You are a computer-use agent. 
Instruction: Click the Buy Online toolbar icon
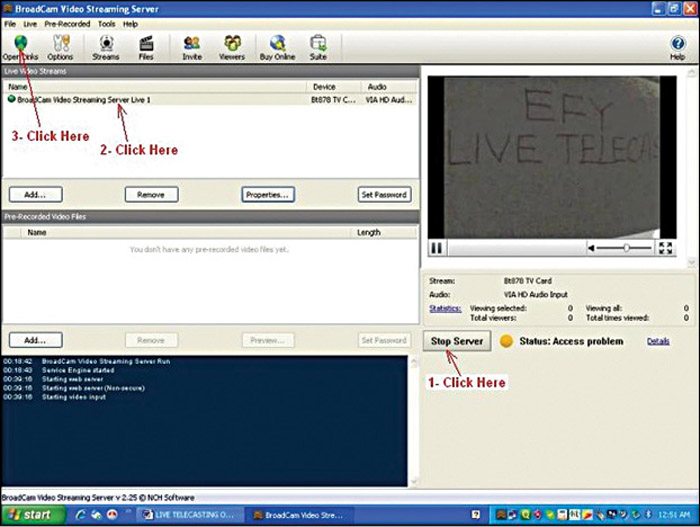(277, 46)
